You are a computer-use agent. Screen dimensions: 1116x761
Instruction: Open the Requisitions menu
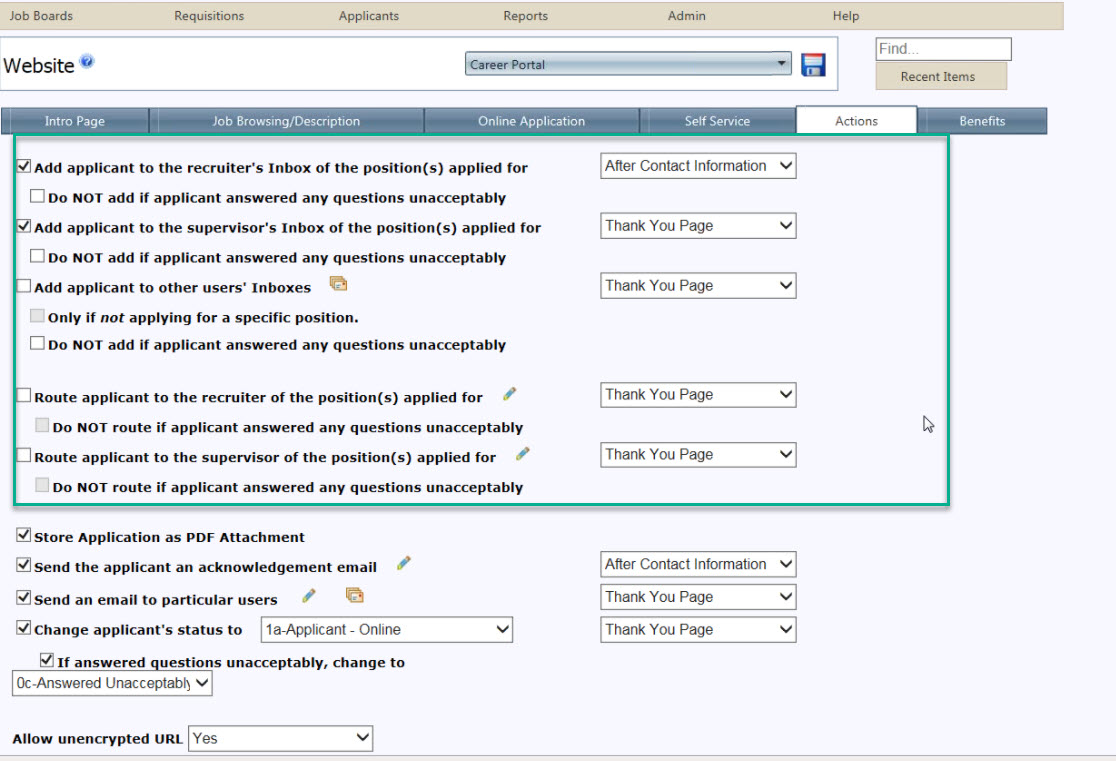coord(209,16)
